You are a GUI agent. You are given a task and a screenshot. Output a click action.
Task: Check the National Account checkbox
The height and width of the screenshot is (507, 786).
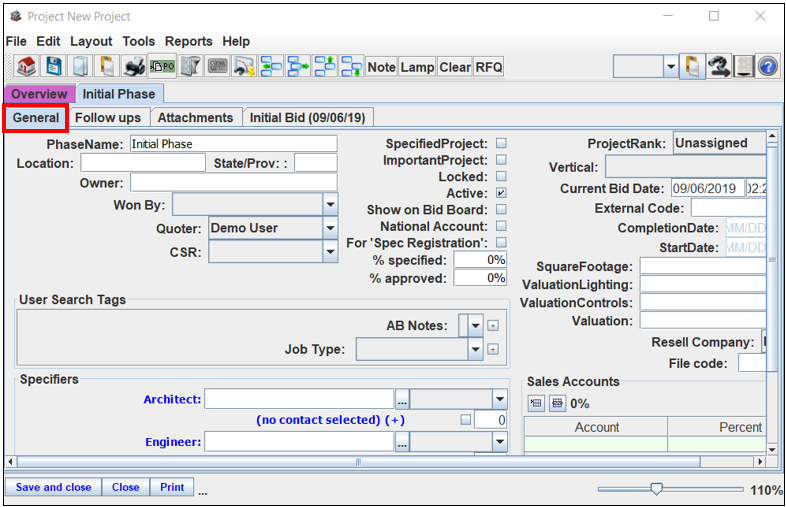click(501, 226)
